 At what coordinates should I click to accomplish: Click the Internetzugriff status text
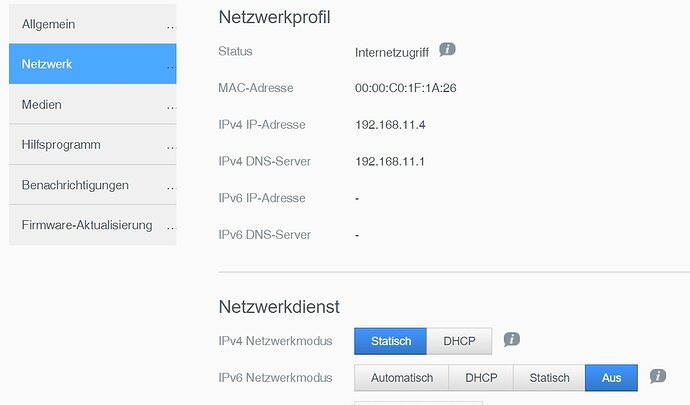(392, 51)
